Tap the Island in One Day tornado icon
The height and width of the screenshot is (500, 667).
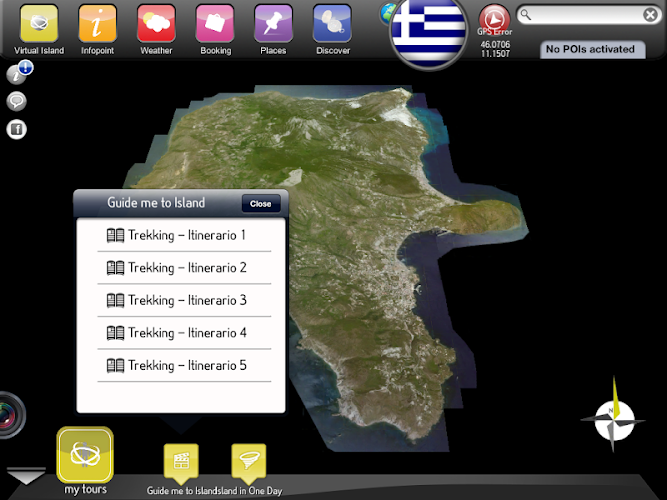point(249,463)
